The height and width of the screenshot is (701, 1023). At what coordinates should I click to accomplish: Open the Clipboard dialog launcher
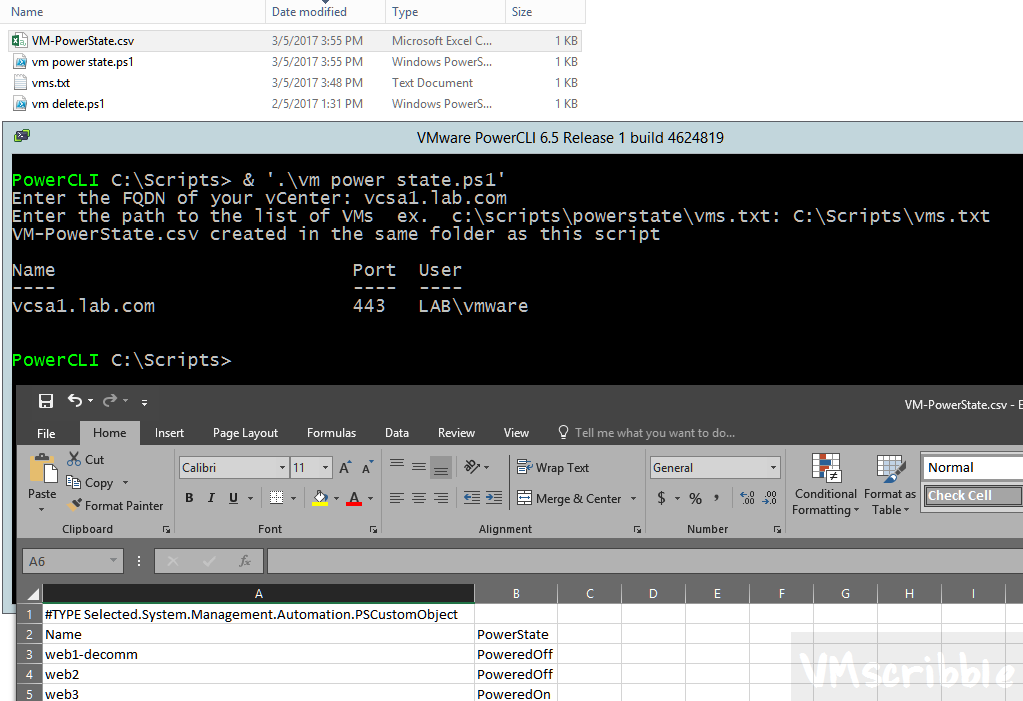coord(166,529)
